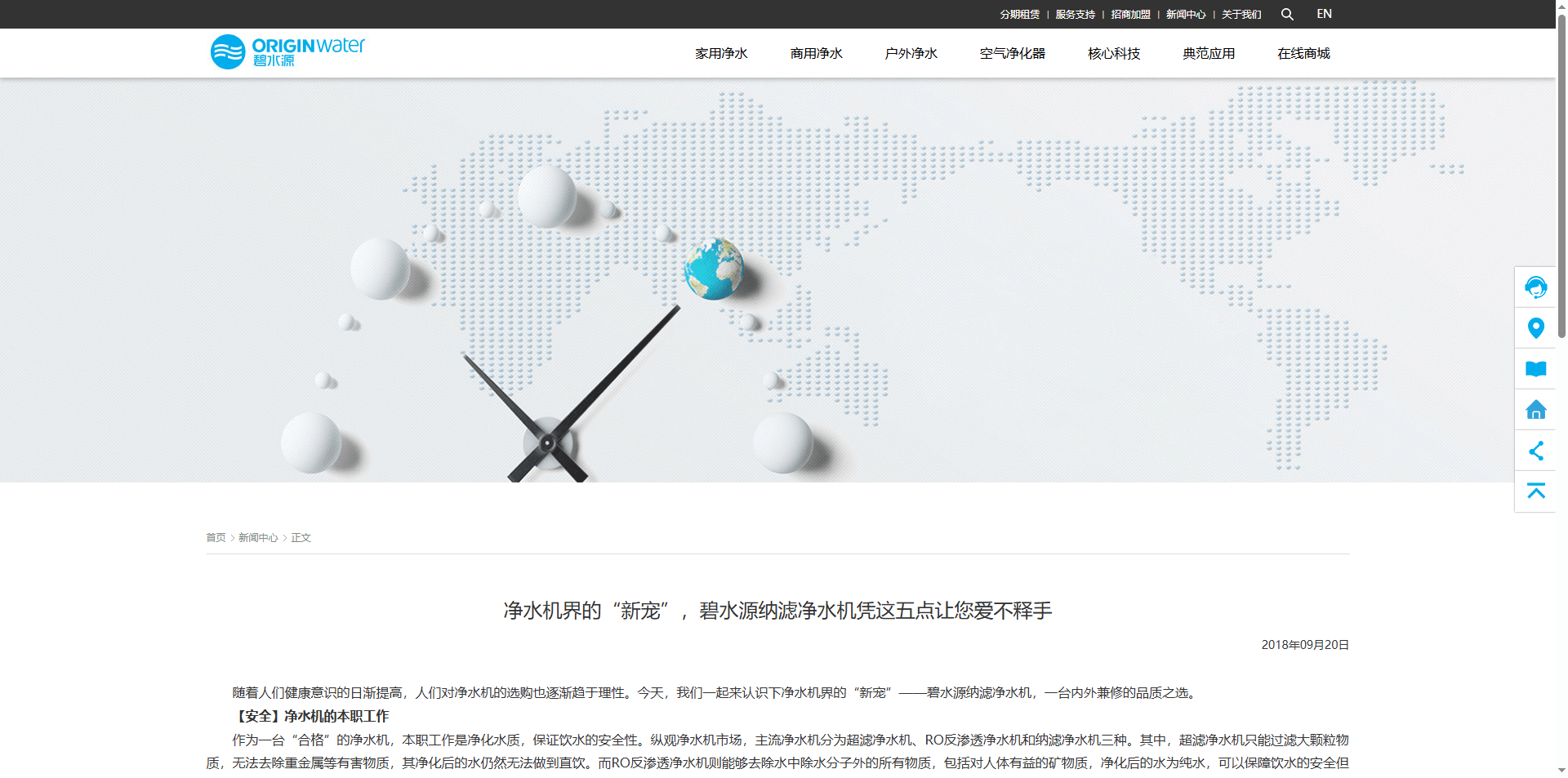The height and width of the screenshot is (778, 1568).
Task: Select the 空气净化器 menu item
Action: point(1013,53)
